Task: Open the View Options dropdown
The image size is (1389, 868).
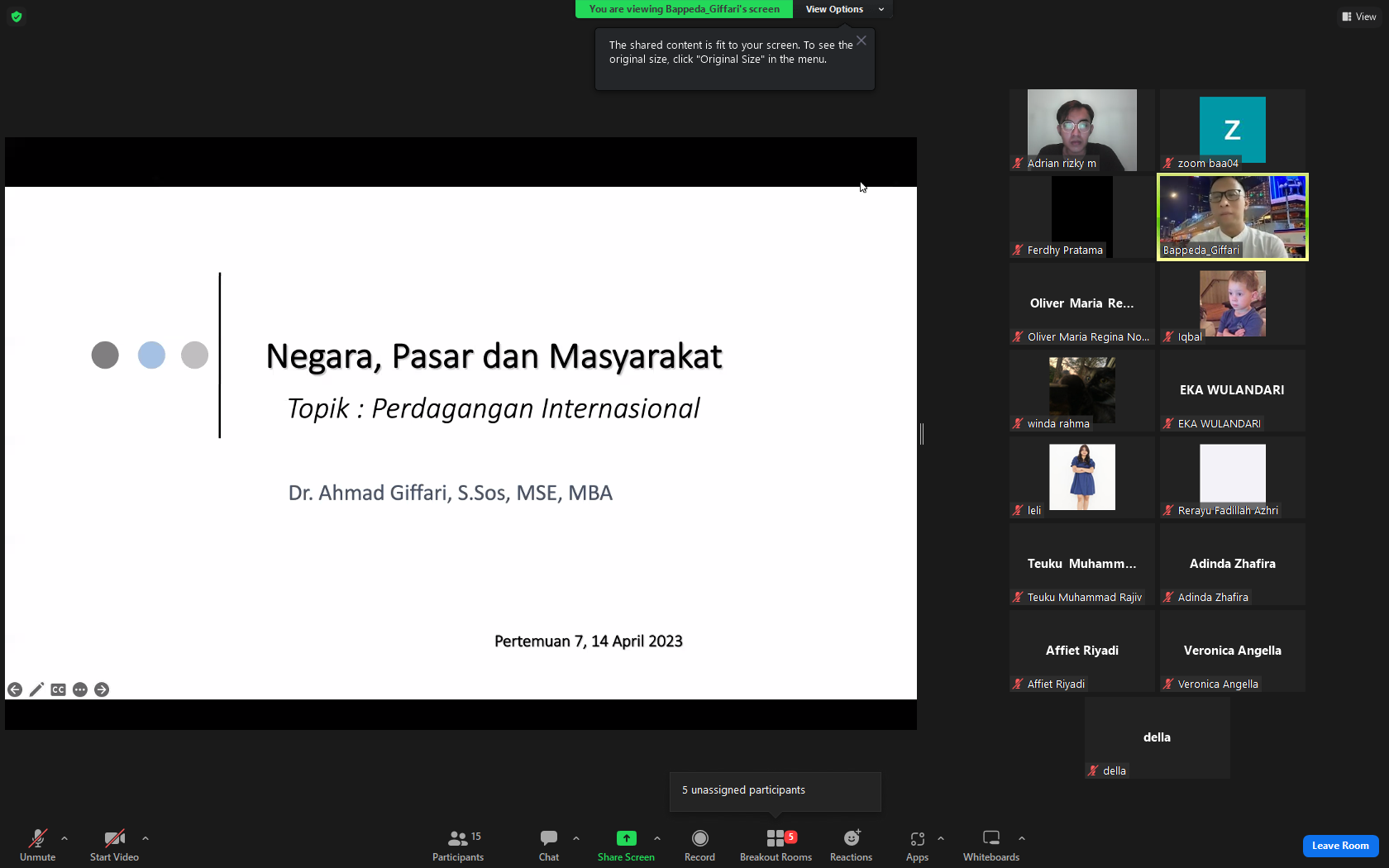Action: [843, 9]
